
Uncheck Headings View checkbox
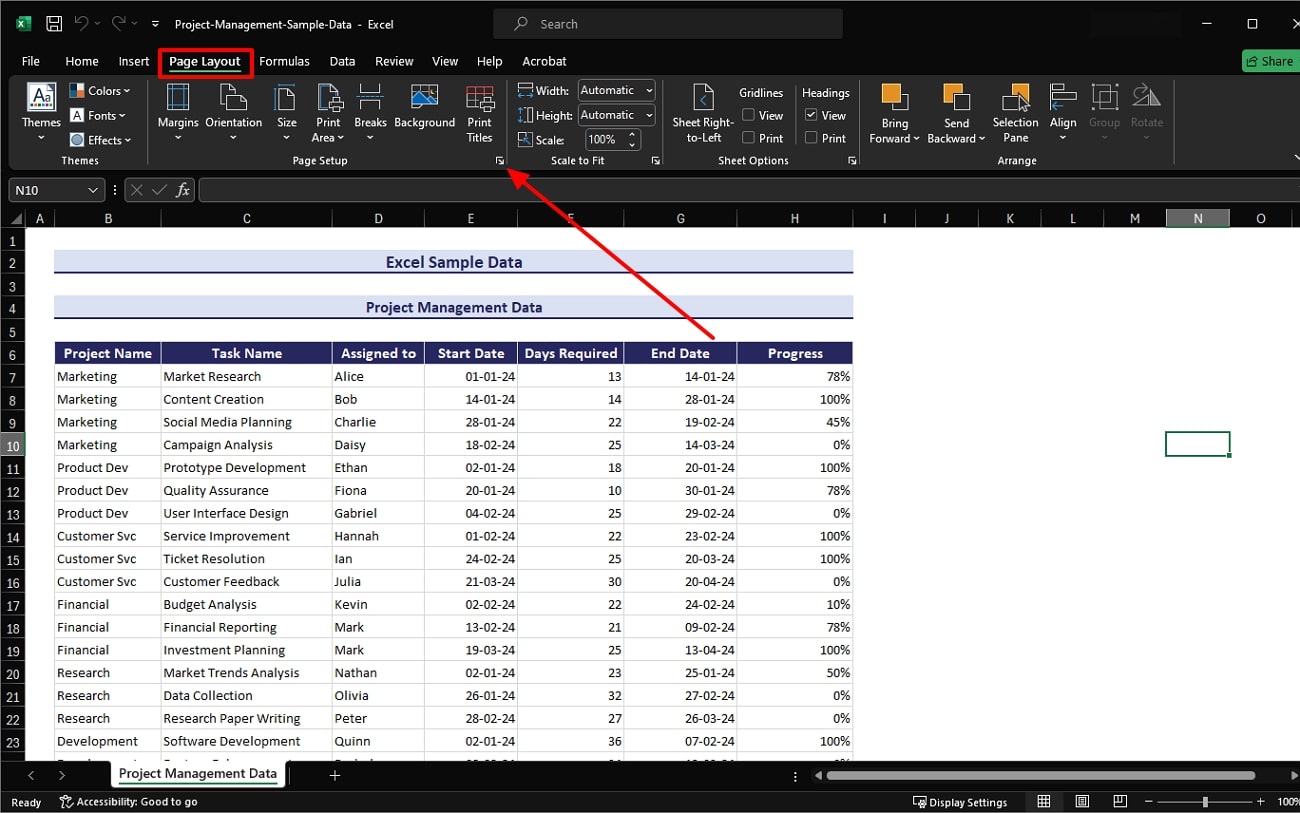811,115
